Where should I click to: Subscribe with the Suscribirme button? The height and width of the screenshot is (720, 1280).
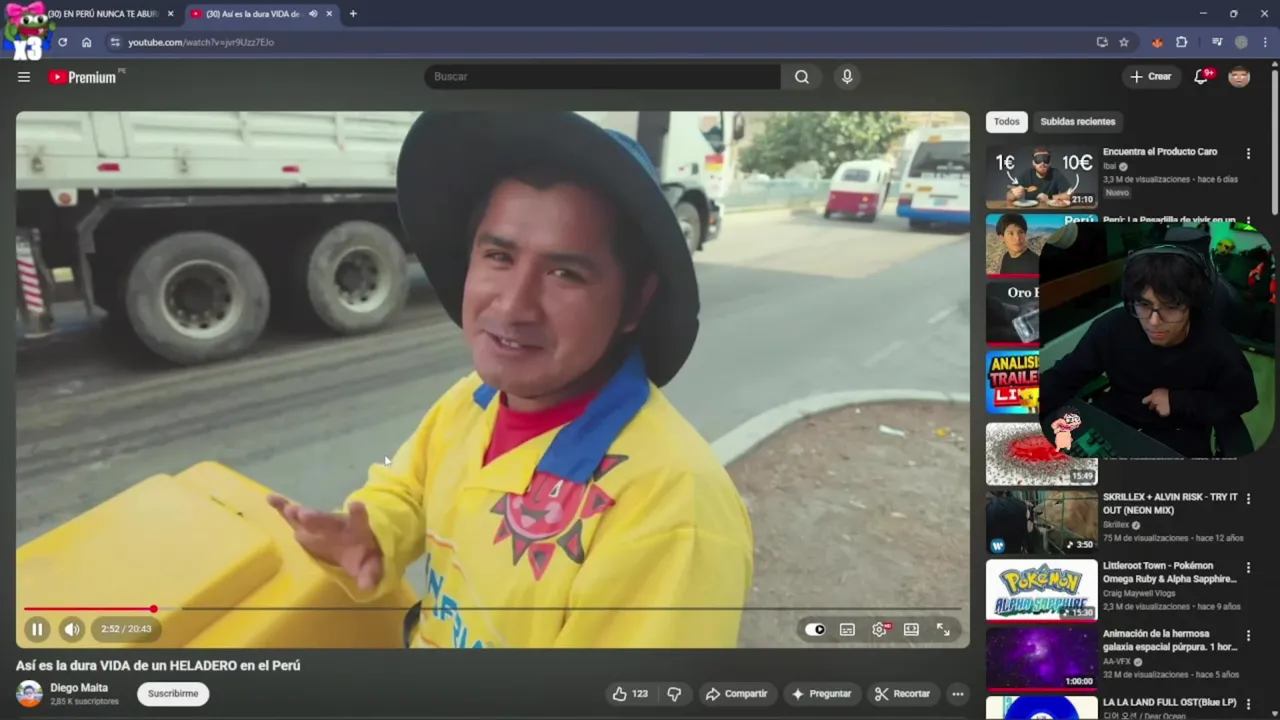point(173,694)
